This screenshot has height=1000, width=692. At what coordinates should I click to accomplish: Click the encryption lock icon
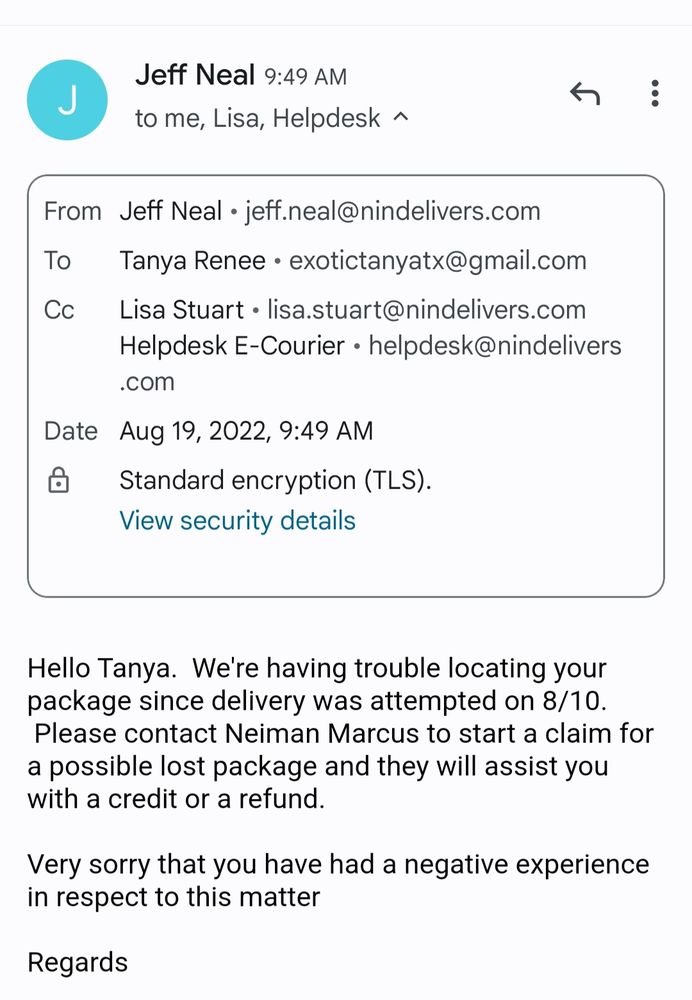pyautogui.click(x=59, y=481)
